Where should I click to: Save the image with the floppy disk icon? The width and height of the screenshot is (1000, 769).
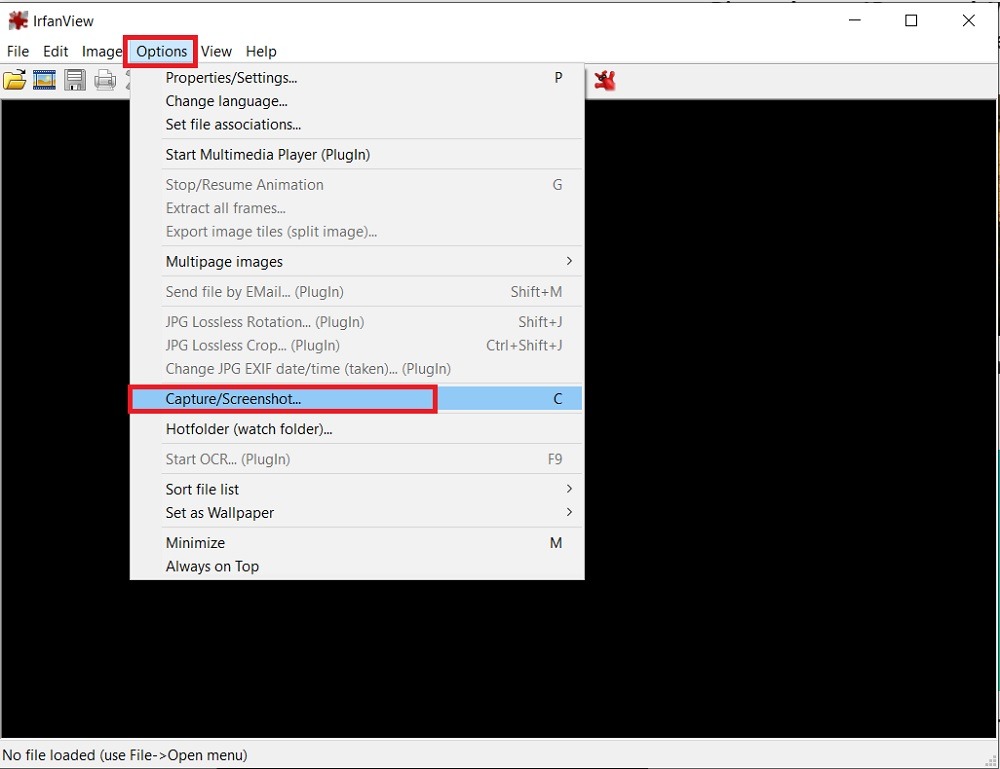tap(74, 80)
